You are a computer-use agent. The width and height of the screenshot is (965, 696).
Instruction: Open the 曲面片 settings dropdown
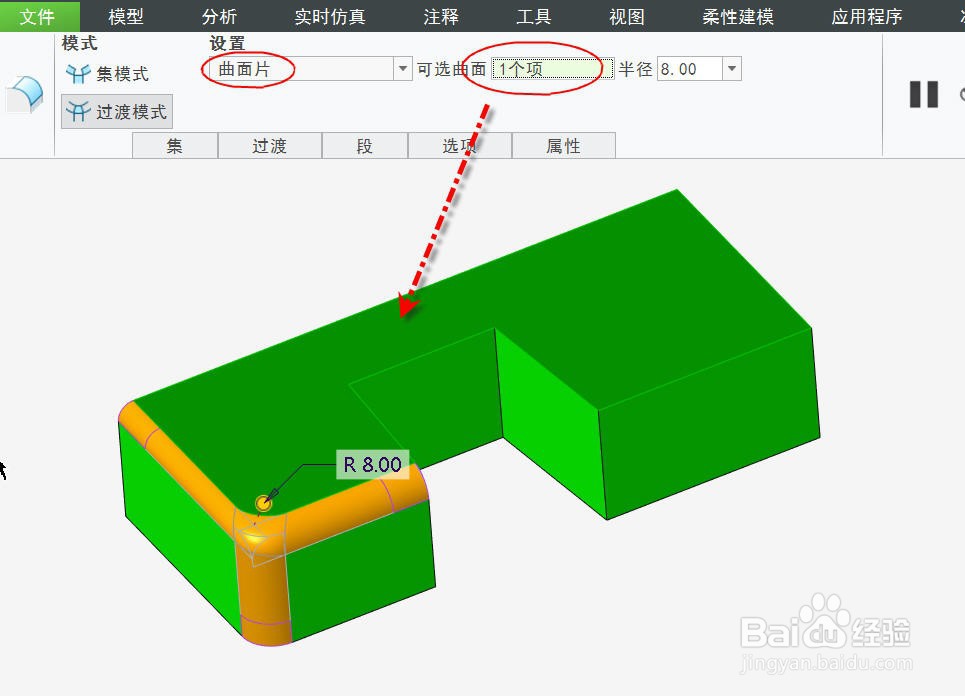tap(403, 69)
